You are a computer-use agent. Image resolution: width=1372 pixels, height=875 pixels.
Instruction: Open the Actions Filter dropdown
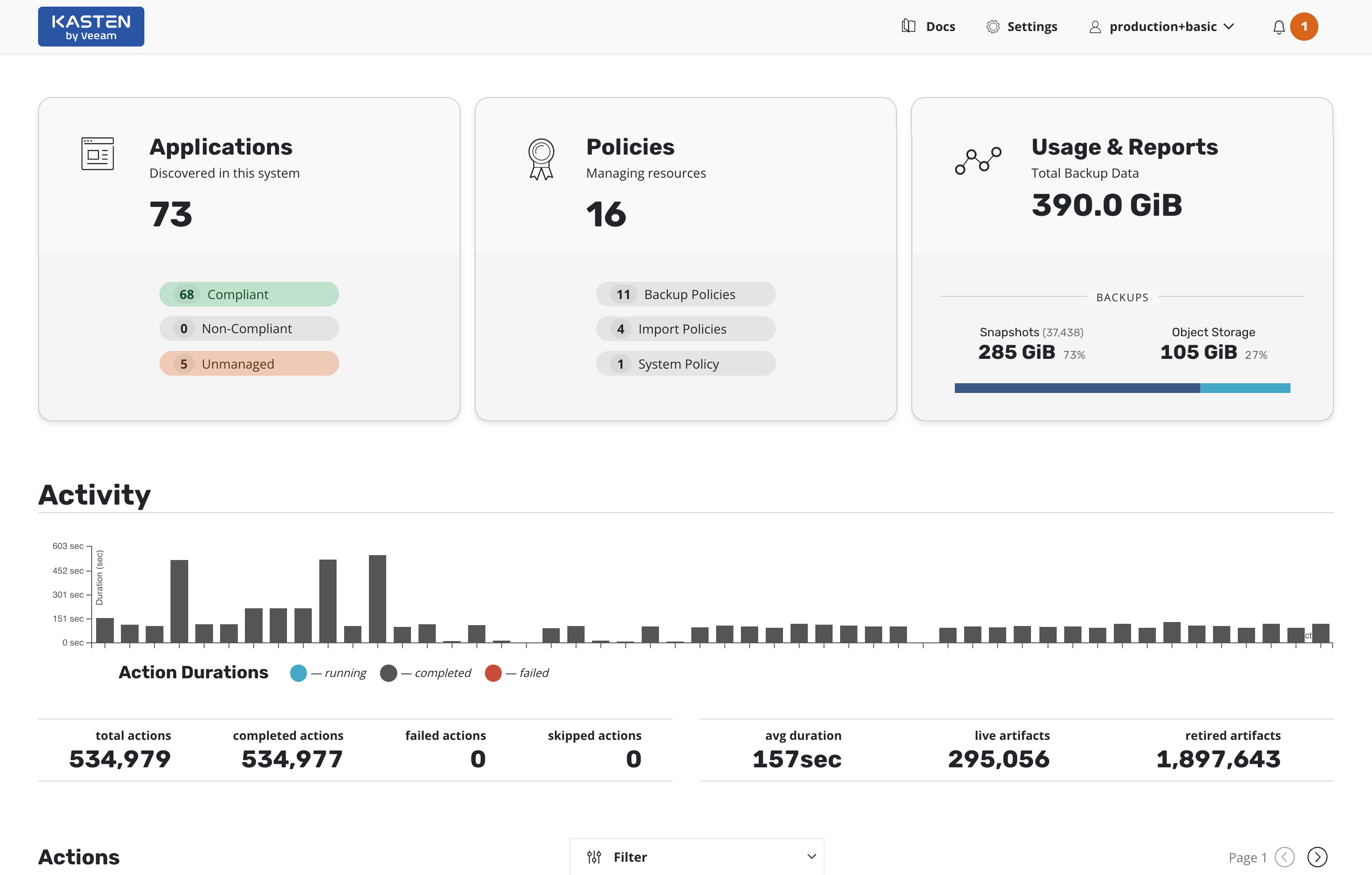coord(696,857)
